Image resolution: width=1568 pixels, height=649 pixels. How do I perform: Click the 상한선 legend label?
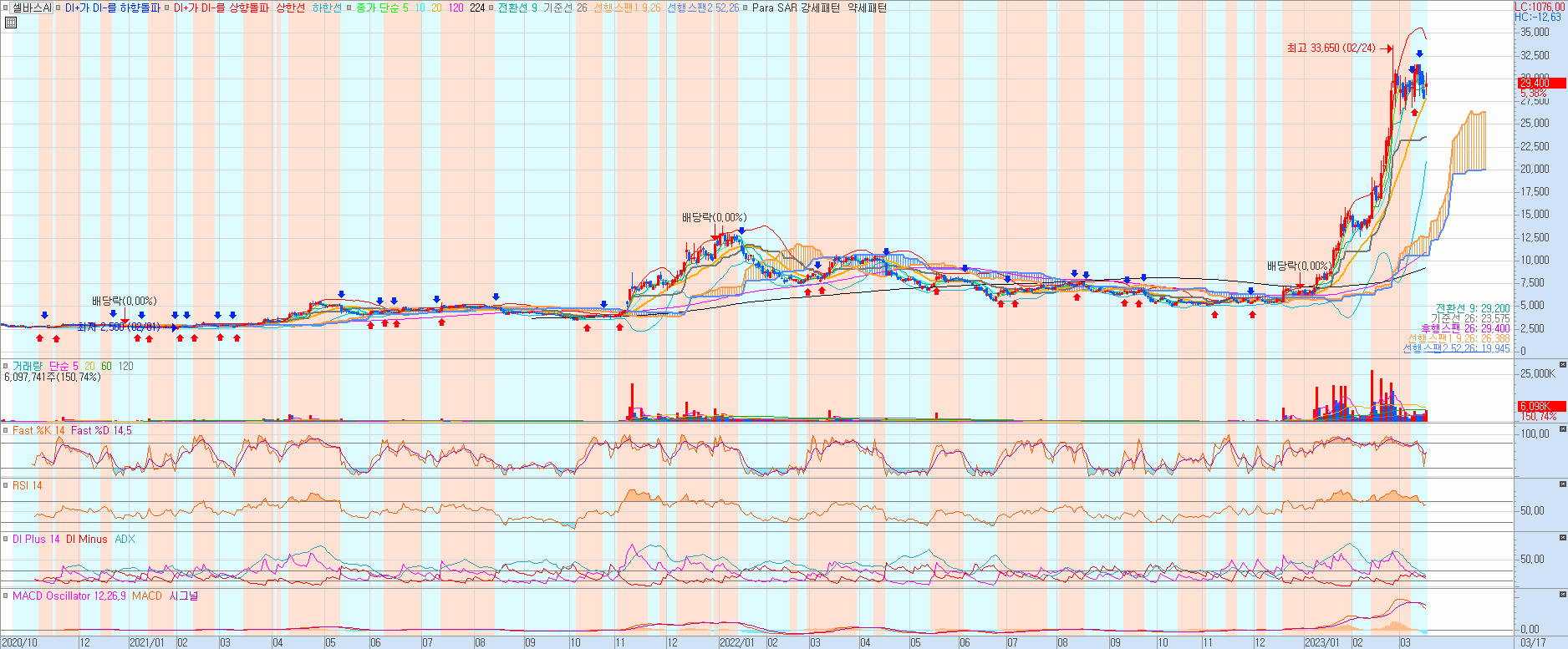[290, 8]
